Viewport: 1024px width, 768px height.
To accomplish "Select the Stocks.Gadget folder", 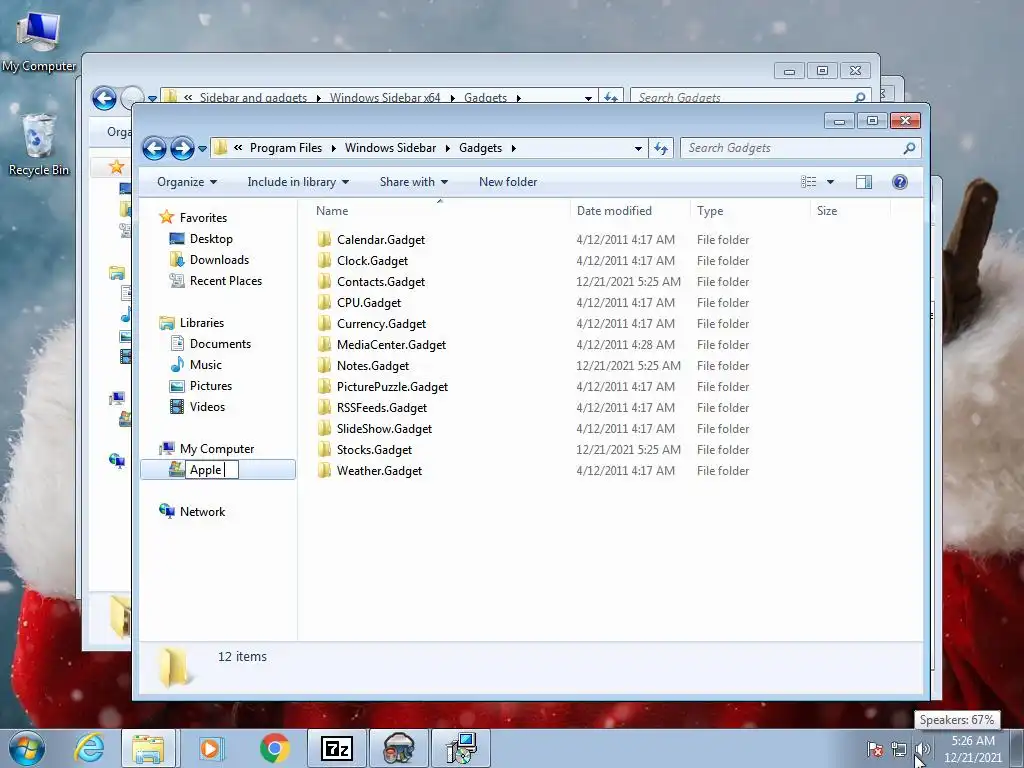I will click(374, 450).
